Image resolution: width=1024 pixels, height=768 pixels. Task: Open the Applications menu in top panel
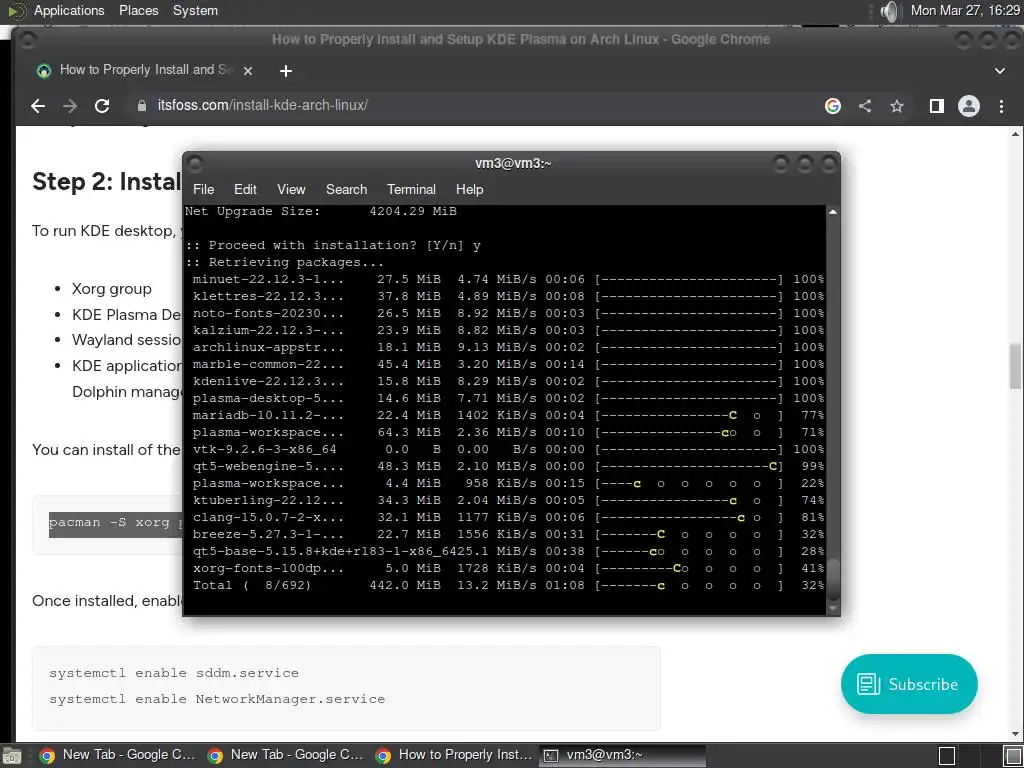(x=69, y=10)
